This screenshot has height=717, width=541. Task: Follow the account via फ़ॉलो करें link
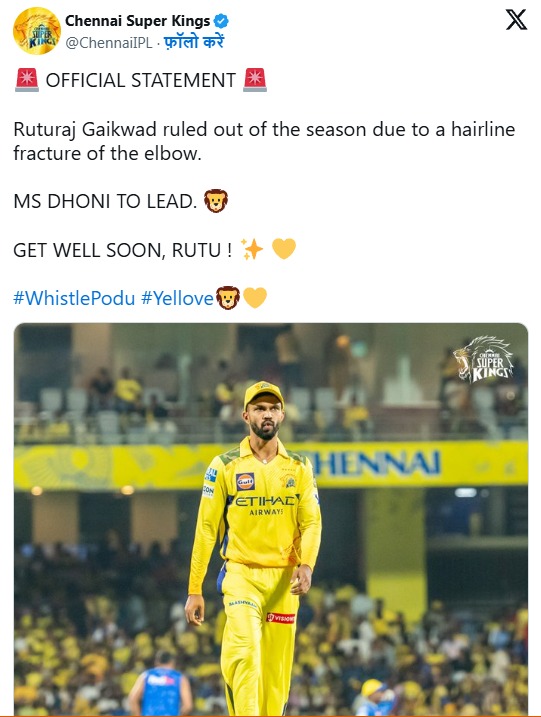point(194,42)
